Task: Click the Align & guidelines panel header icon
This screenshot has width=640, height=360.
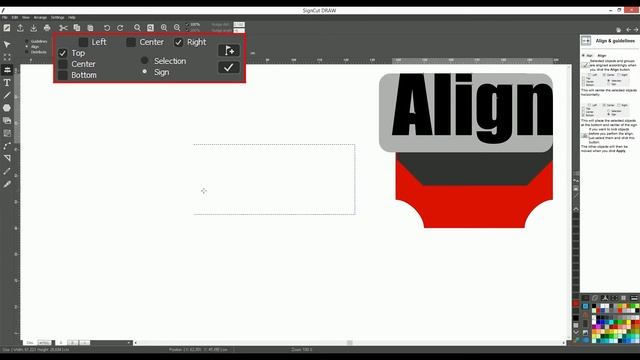Action: [586, 41]
